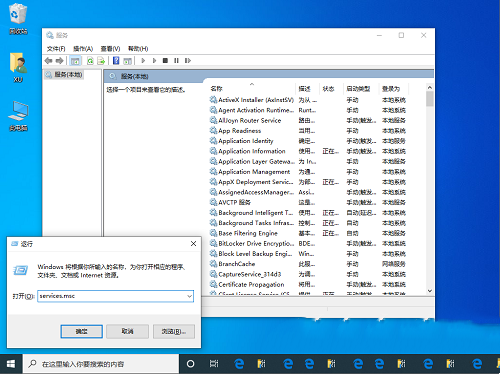Screen dimensions: 500x374
Task: Close the Run dialog
Action: click(193, 244)
